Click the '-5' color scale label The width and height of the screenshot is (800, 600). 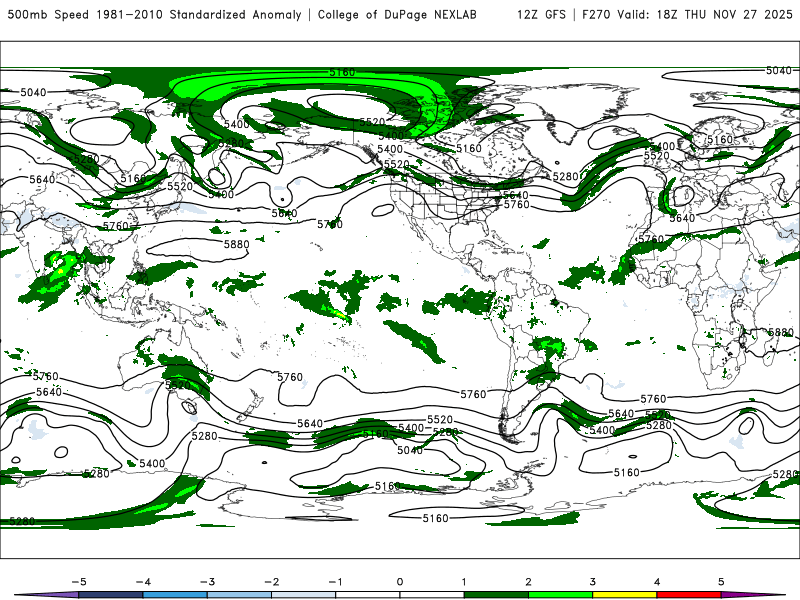coord(79,582)
